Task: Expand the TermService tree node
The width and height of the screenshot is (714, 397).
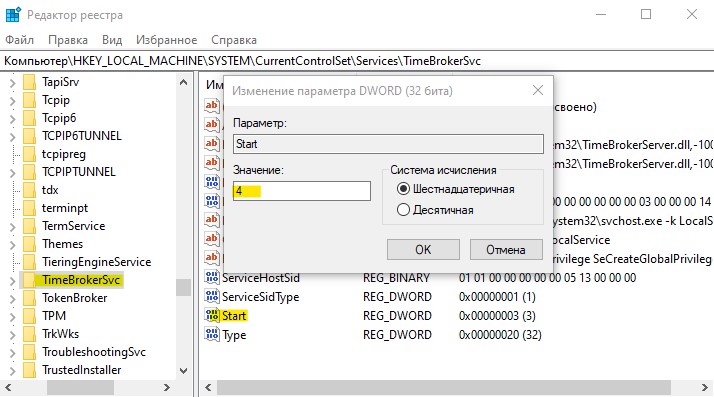Action: tap(12, 226)
